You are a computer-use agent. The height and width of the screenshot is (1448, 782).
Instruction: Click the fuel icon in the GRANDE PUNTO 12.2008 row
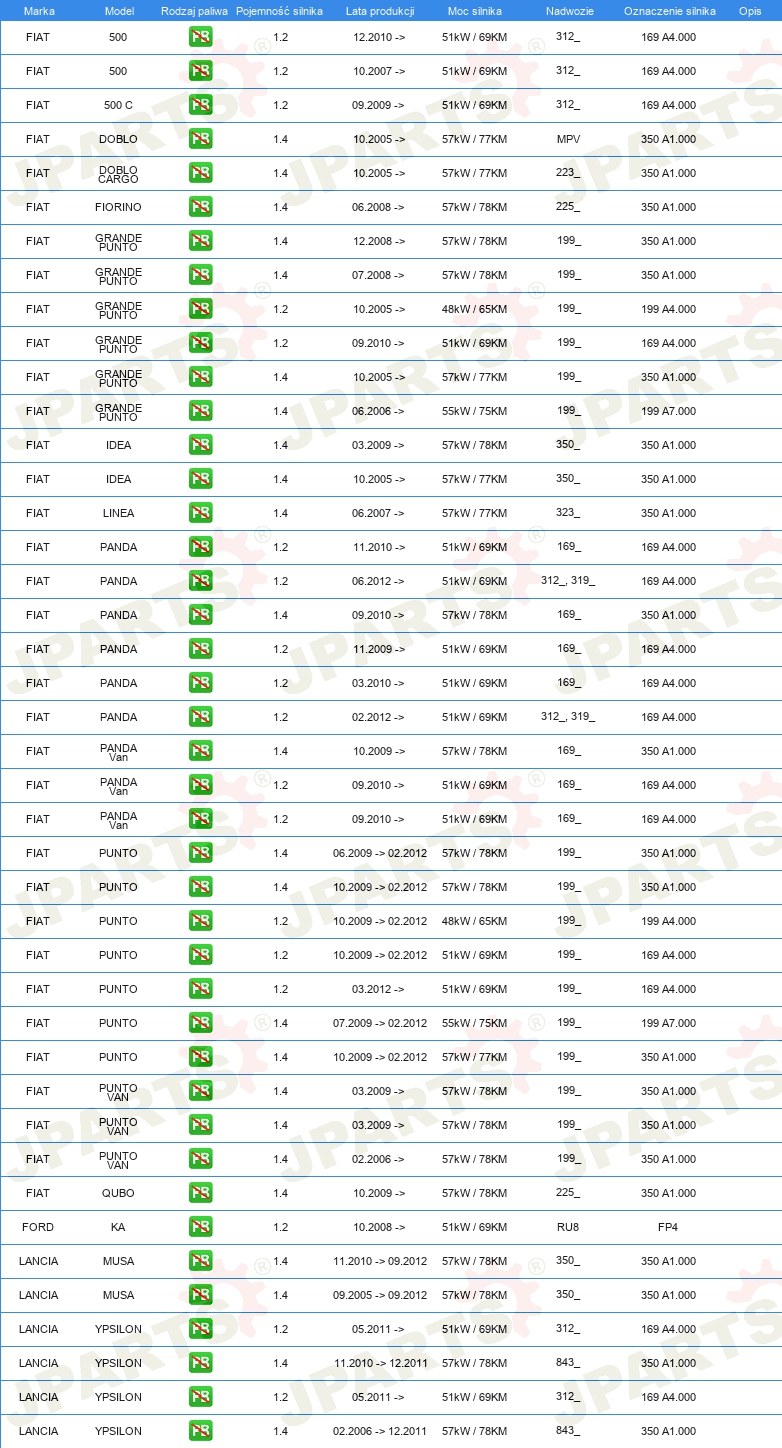tap(200, 241)
